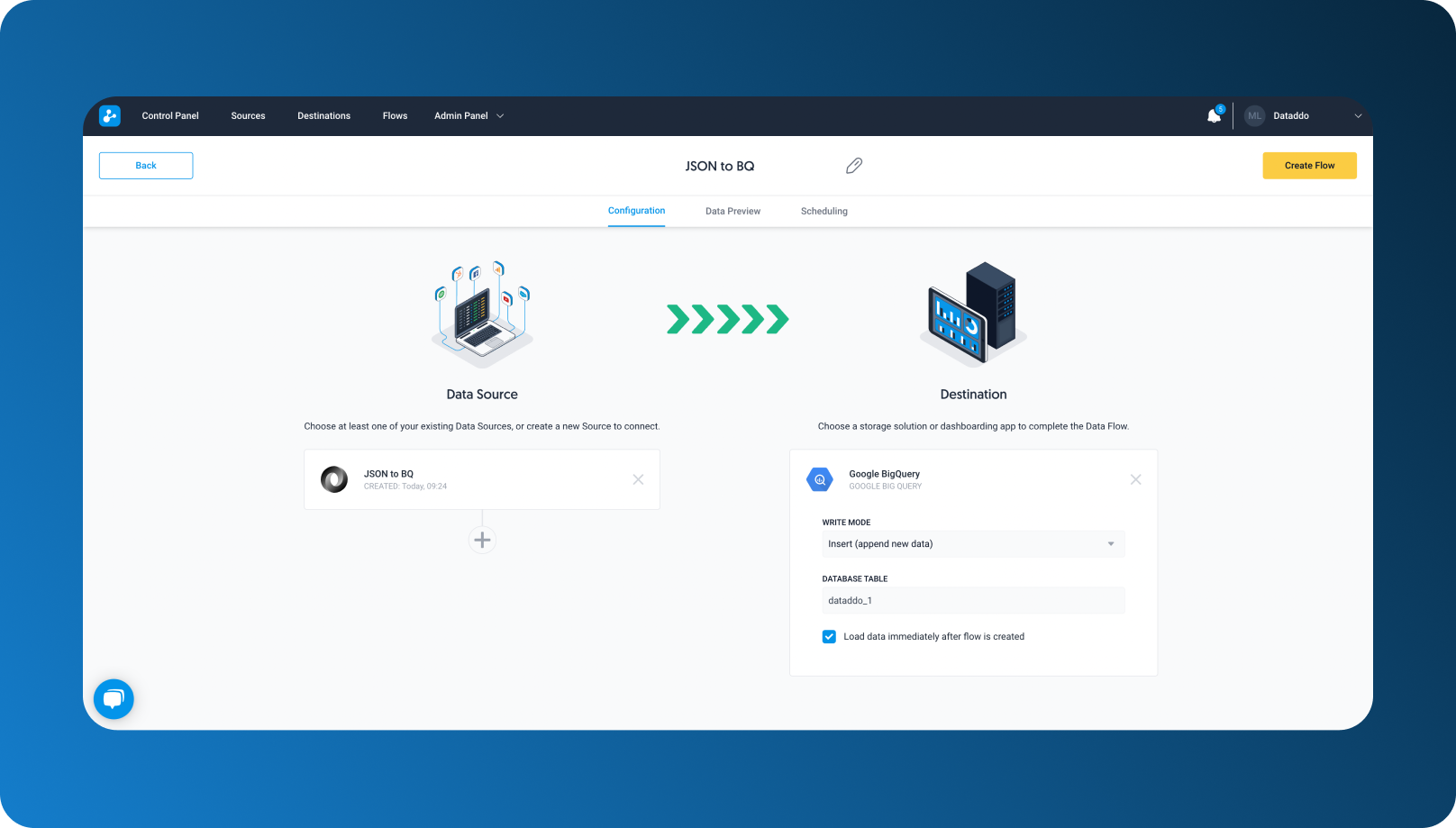1456x828 pixels.
Task: Click the pencil icon to rename flow
Action: 854,166
